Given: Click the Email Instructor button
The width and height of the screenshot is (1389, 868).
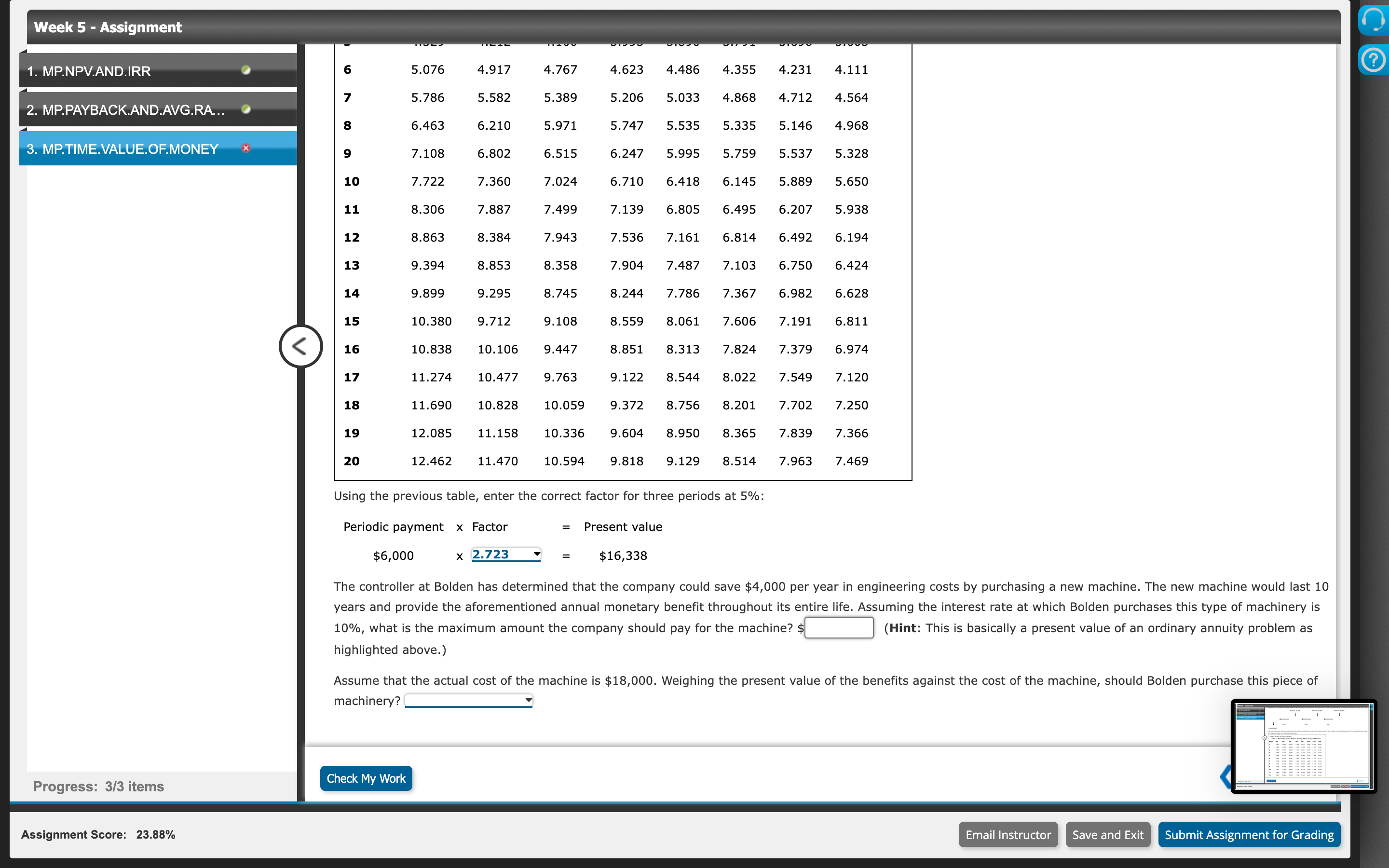Looking at the screenshot, I should (x=1008, y=834).
